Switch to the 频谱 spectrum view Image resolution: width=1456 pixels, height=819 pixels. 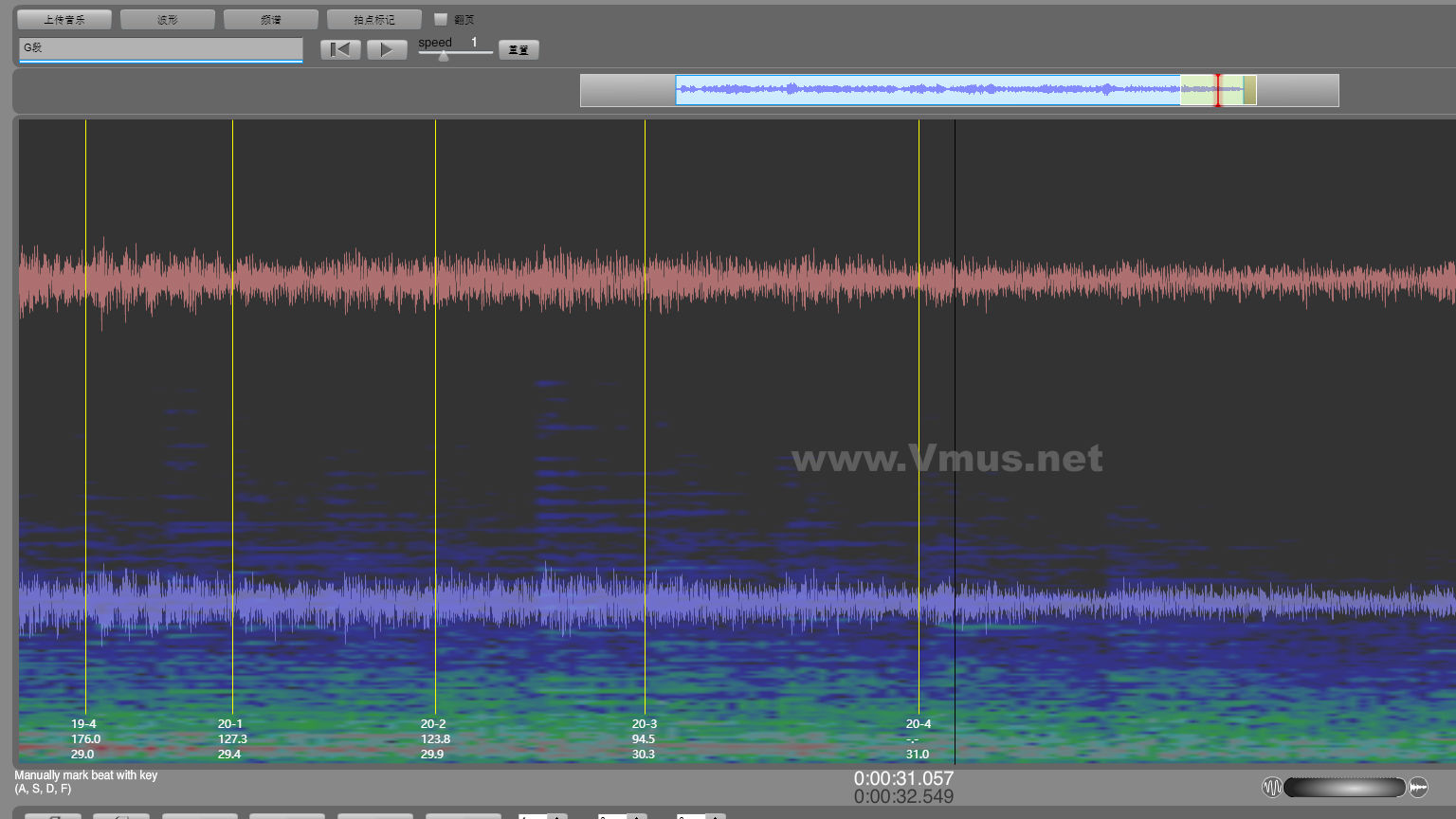pos(271,20)
